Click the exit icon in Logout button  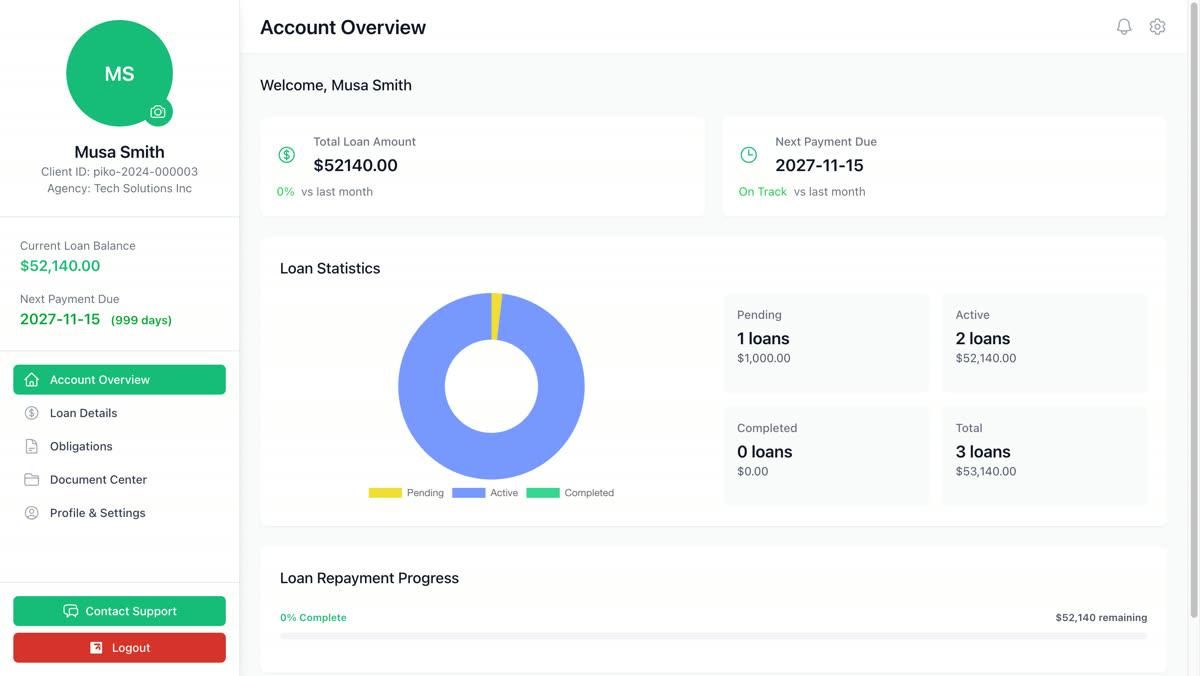[96, 648]
